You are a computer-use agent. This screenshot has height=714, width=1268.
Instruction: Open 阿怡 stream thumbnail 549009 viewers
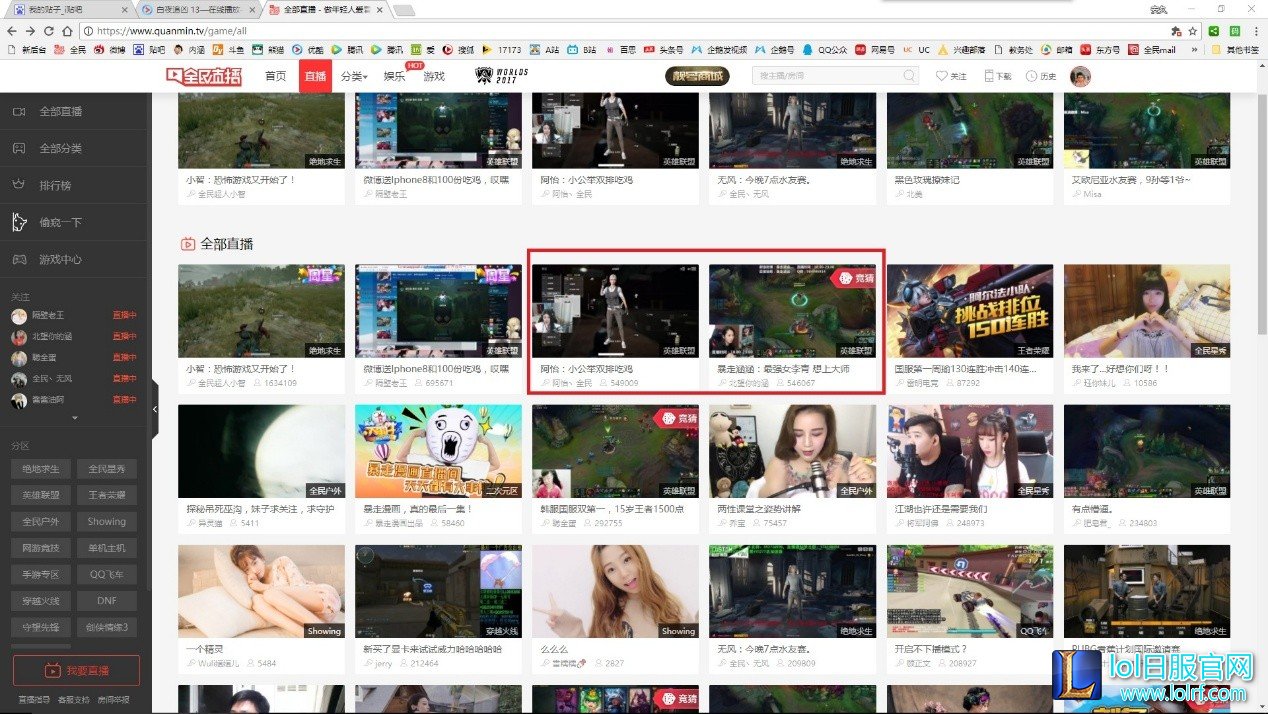click(x=615, y=311)
